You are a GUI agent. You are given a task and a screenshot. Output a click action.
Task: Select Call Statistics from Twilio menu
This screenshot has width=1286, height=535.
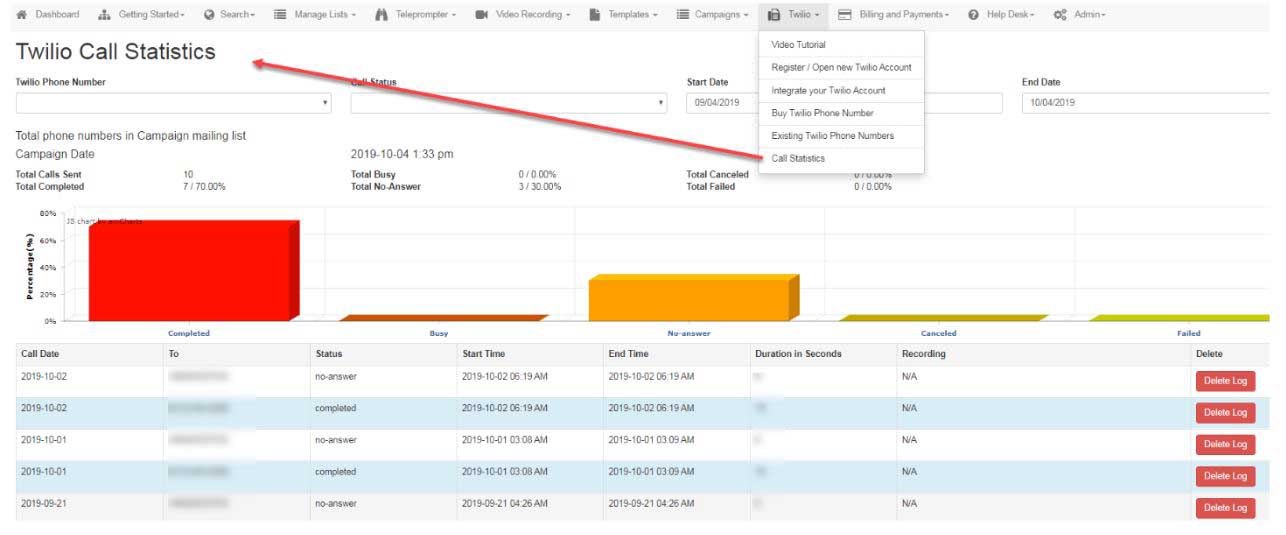798,159
